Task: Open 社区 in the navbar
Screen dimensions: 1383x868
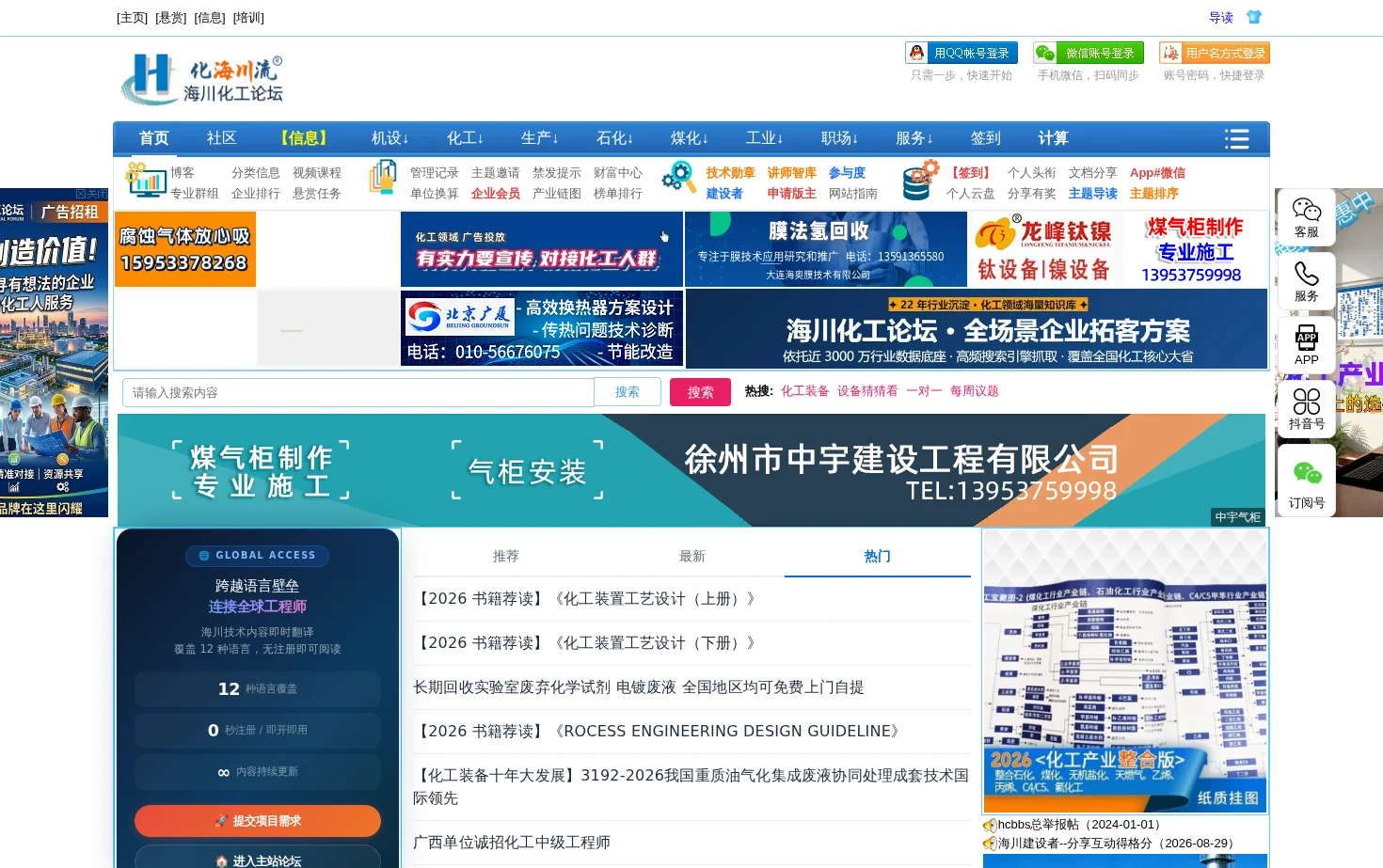Action: point(222,138)
